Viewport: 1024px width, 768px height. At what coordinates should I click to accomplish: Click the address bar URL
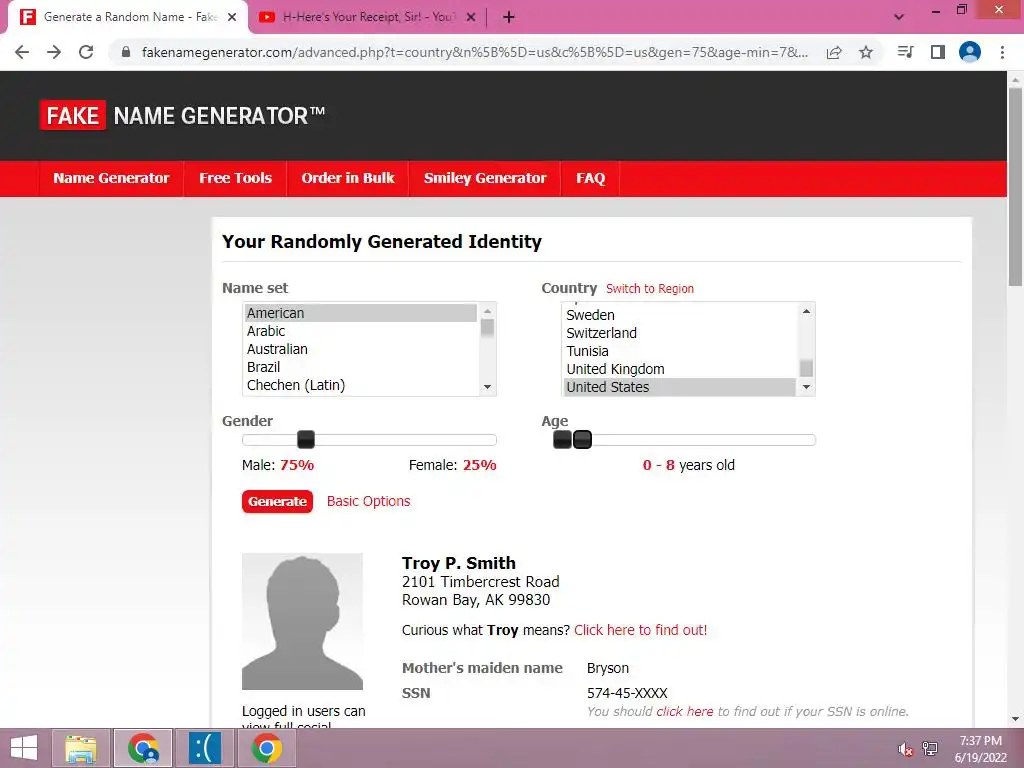(475, 52)
